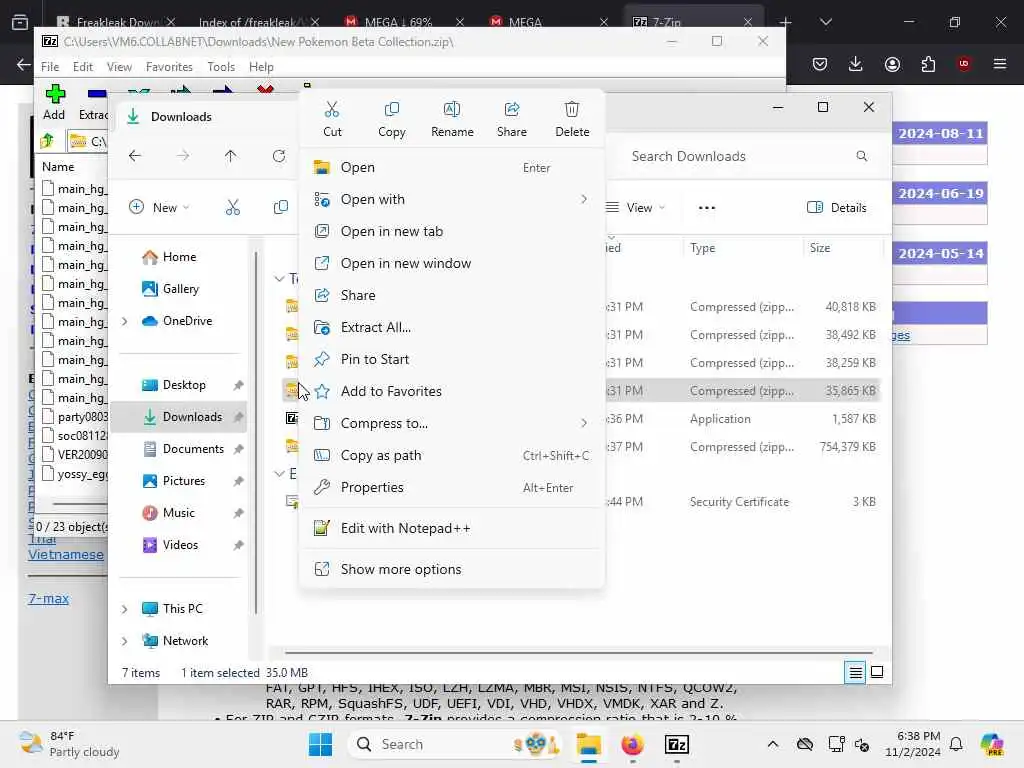
Task: Open 7-Zip from the taskbar
Action: click(677, 744)
